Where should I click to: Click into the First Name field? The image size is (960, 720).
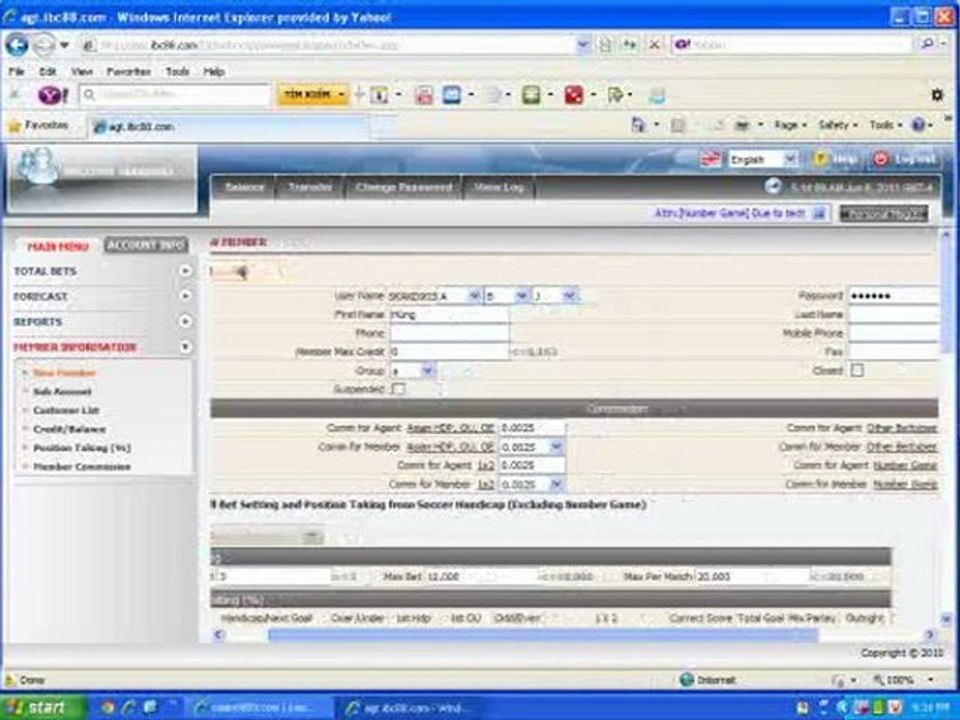449,315
